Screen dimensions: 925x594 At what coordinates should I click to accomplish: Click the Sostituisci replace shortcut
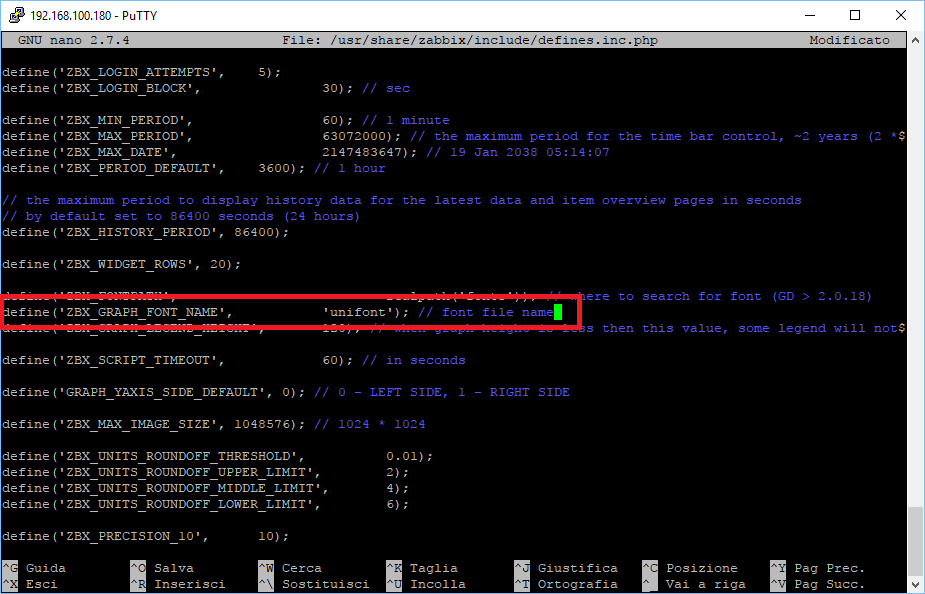[x=313, y=584]
